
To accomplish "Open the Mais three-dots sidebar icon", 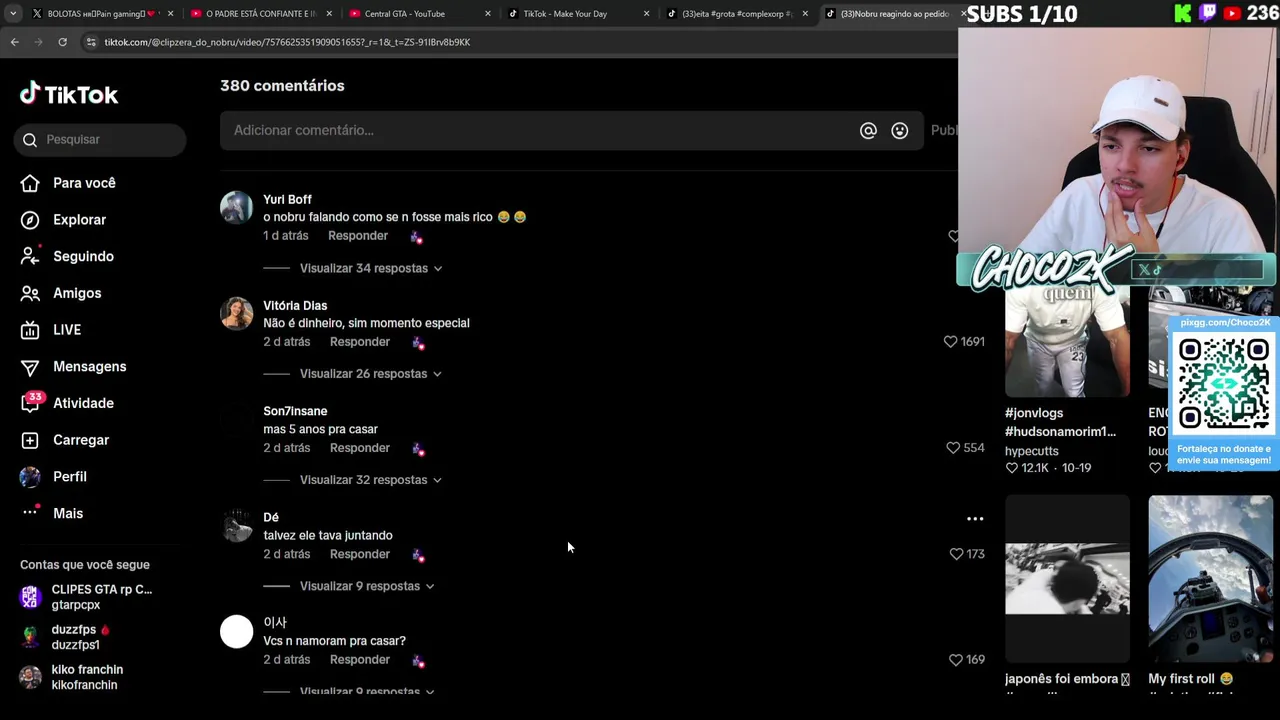I will [30, 513].
